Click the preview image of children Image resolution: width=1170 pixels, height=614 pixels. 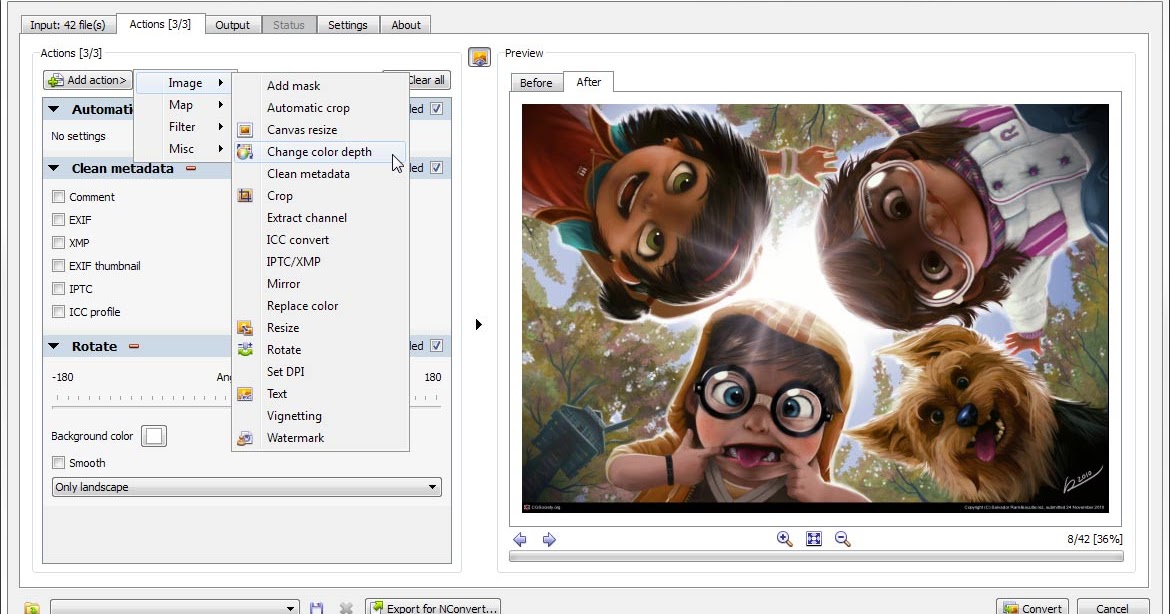pyautogui.click(x=815, y=308)
